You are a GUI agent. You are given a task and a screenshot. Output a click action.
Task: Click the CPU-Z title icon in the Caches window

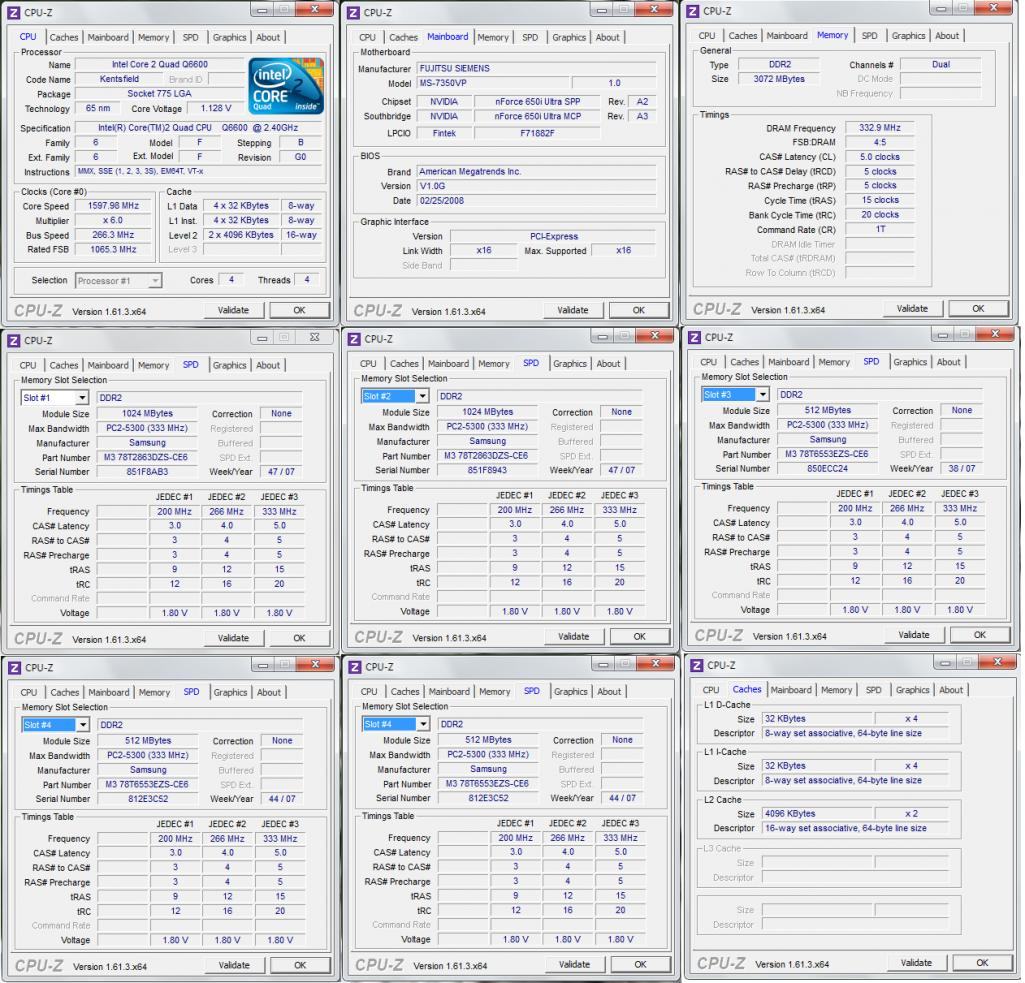(x=697, y=665)
